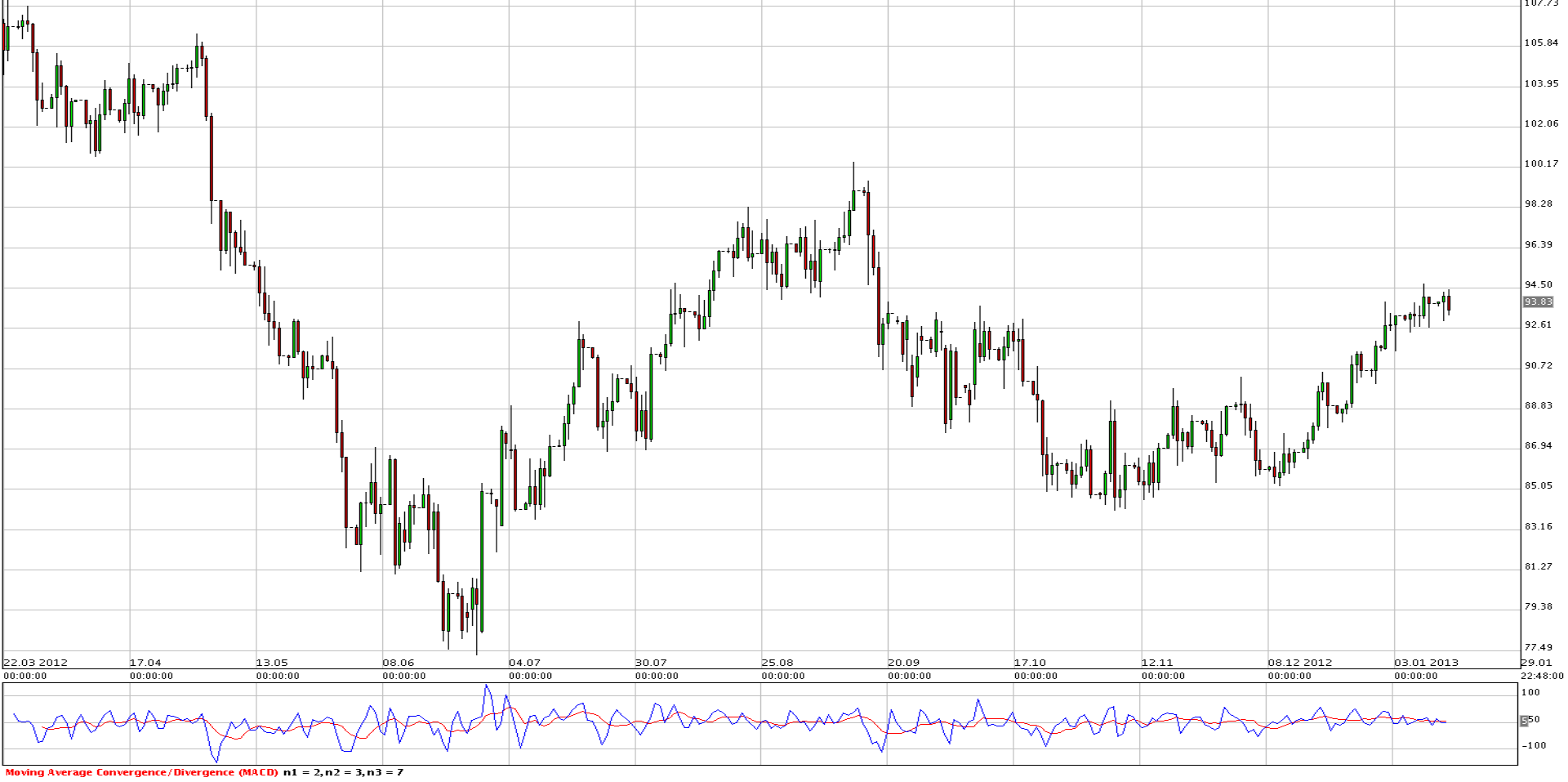Click the current price tag 93.83

click(x=1539, y=302)
